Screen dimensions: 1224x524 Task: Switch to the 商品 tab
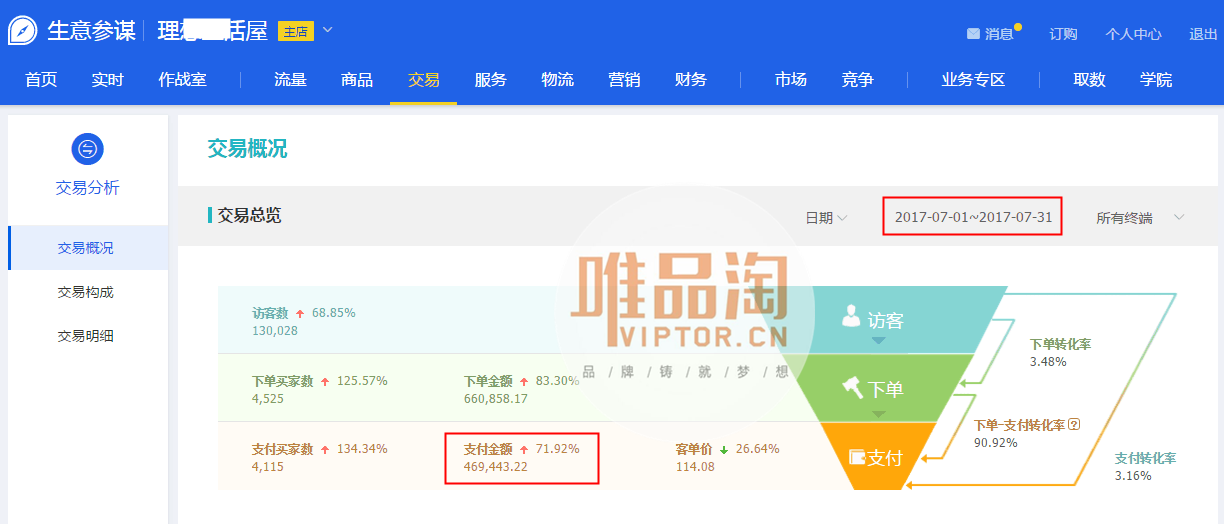(x=357, y=80)
